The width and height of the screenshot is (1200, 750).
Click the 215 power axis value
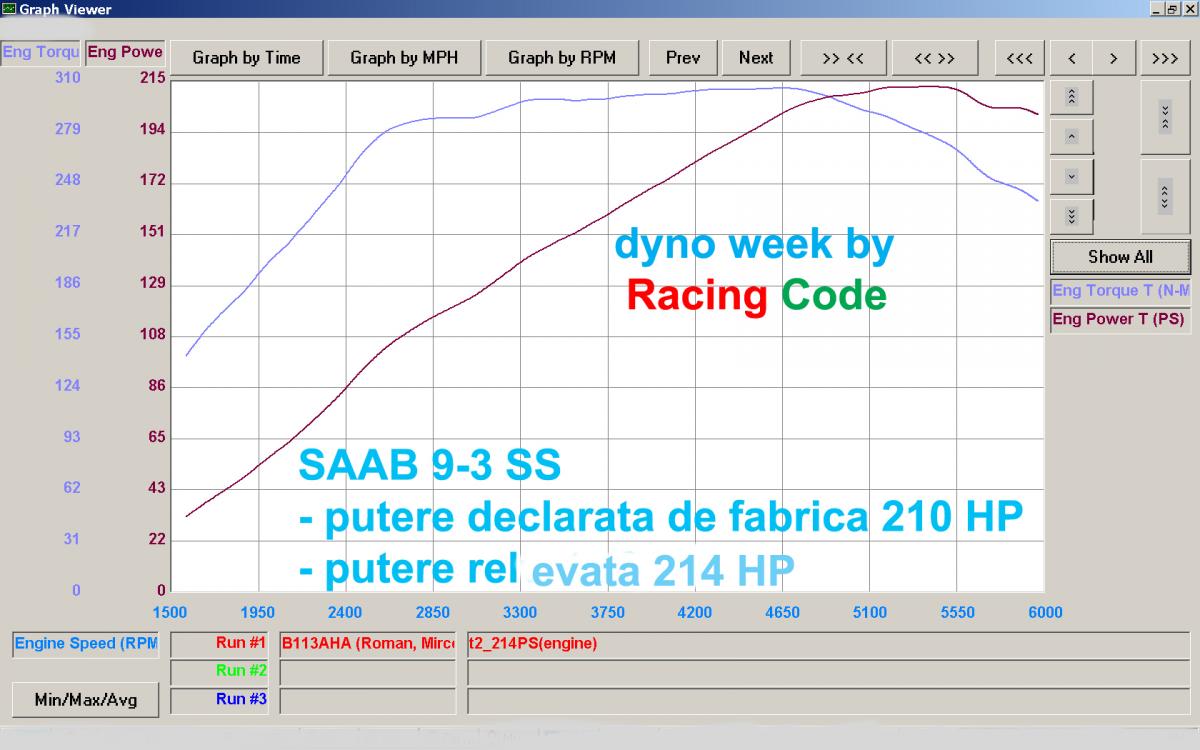coord(152,78)
